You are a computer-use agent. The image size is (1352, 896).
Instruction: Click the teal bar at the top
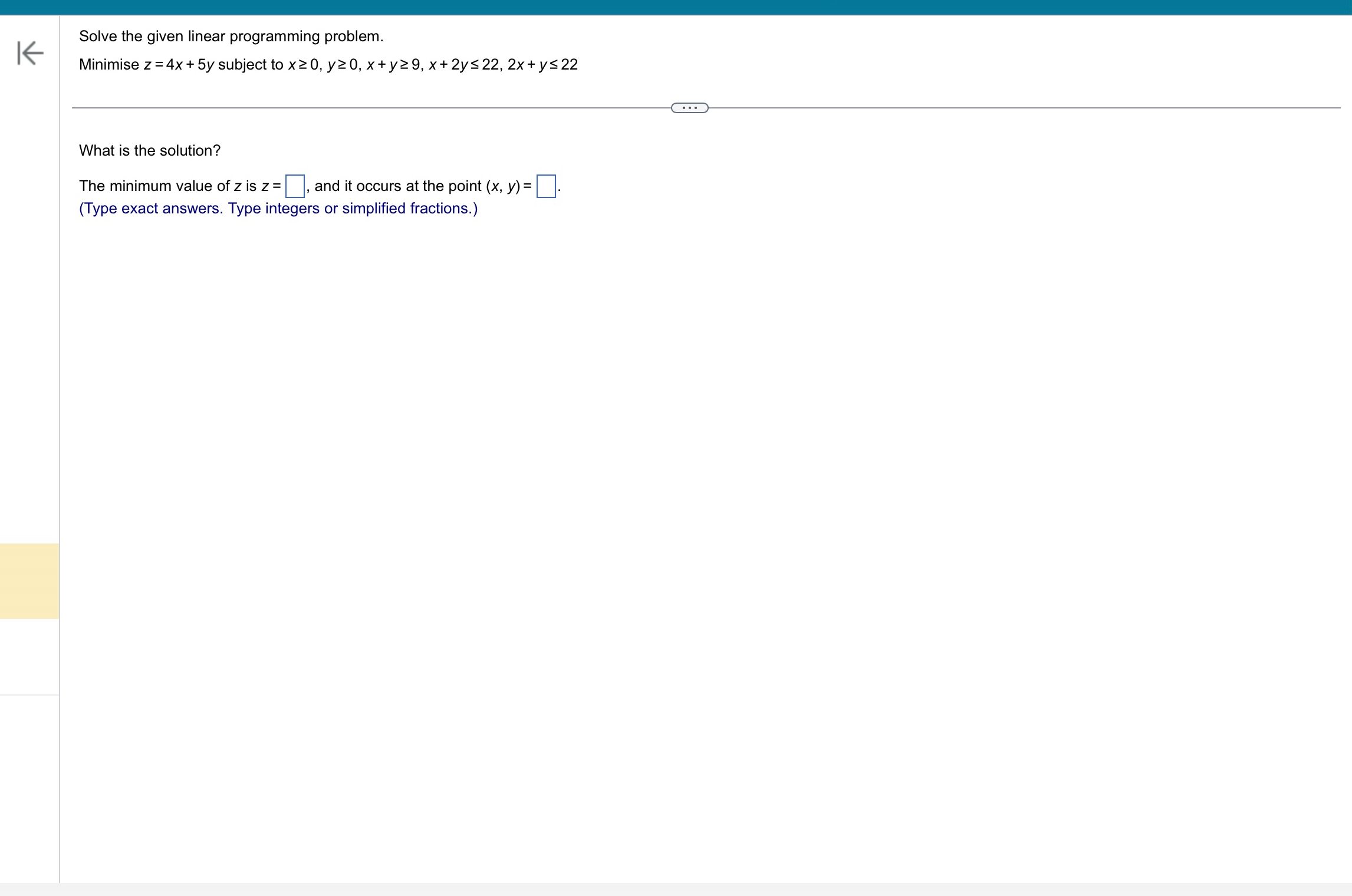[676, 6]
